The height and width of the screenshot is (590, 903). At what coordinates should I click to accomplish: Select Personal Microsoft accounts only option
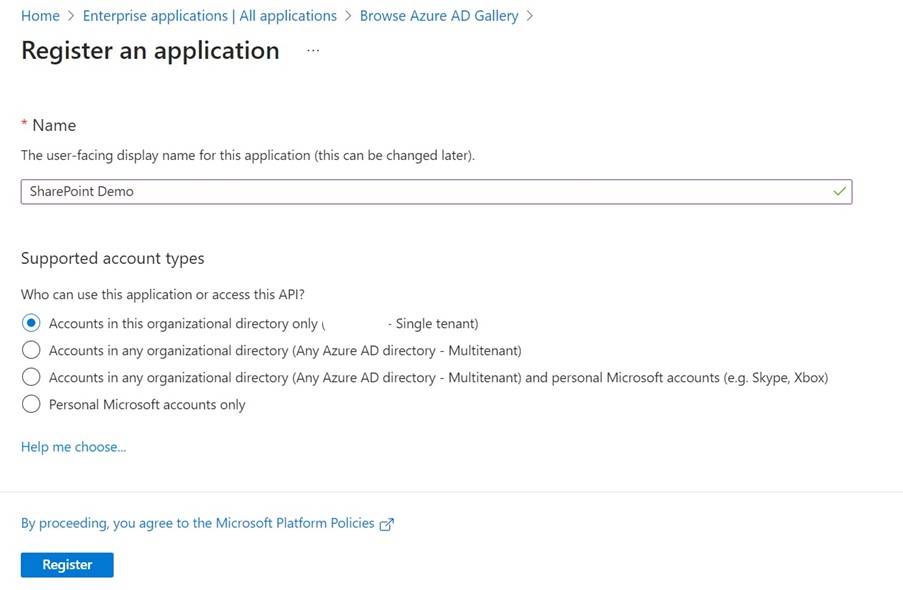pyautogui.click(x=31, y=404)
